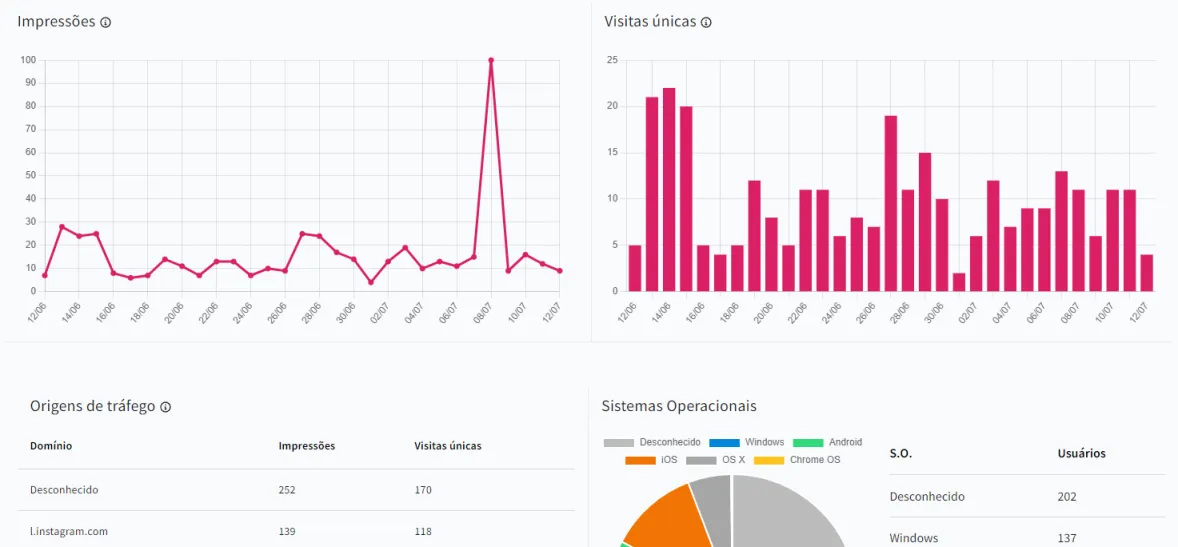
Task: Click the 118 unique visits value
Action: click(423, 531)
